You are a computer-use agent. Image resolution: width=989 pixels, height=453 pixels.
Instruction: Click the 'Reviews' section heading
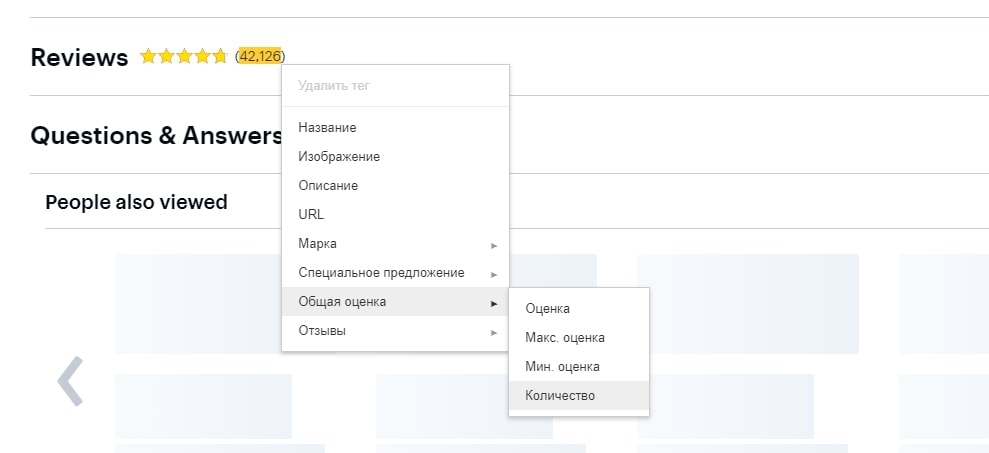click(x=80, y=58)
